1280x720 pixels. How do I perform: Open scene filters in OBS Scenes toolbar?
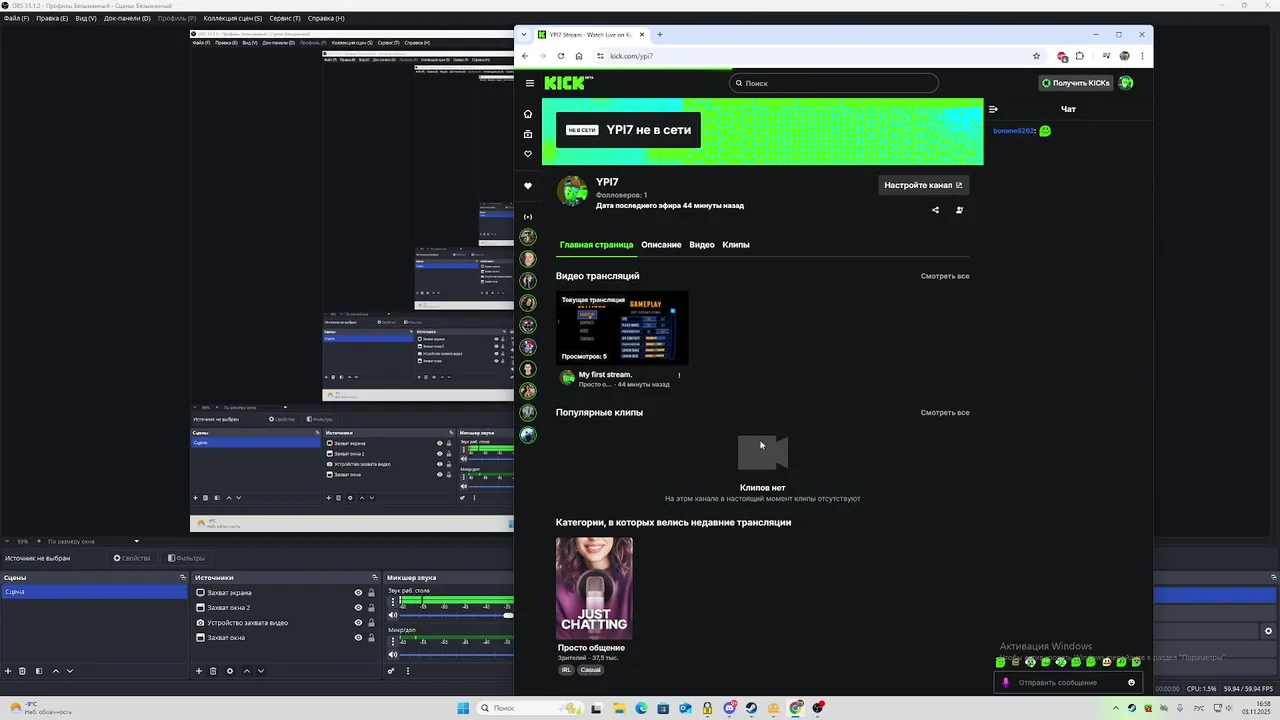click(39, 671)
